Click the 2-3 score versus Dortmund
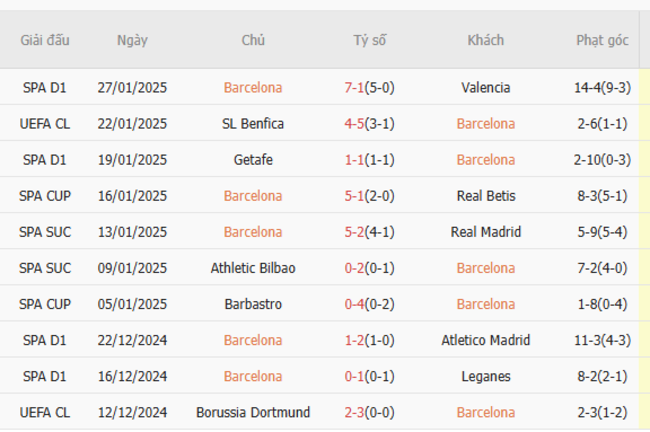The image size is (650, 432). point(354,412)
